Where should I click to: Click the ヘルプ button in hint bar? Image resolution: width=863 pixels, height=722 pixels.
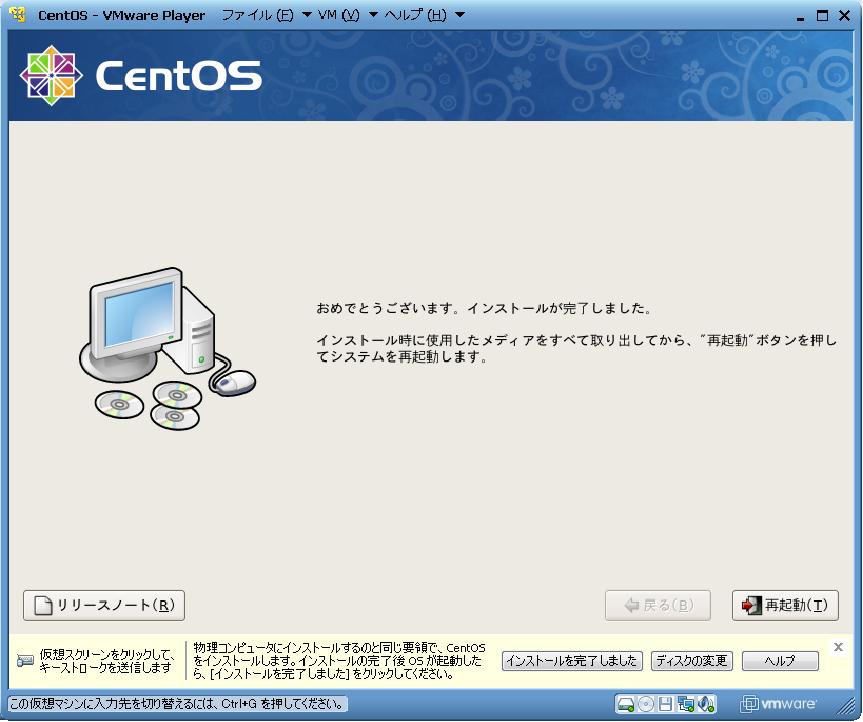(x=780, y=661)
